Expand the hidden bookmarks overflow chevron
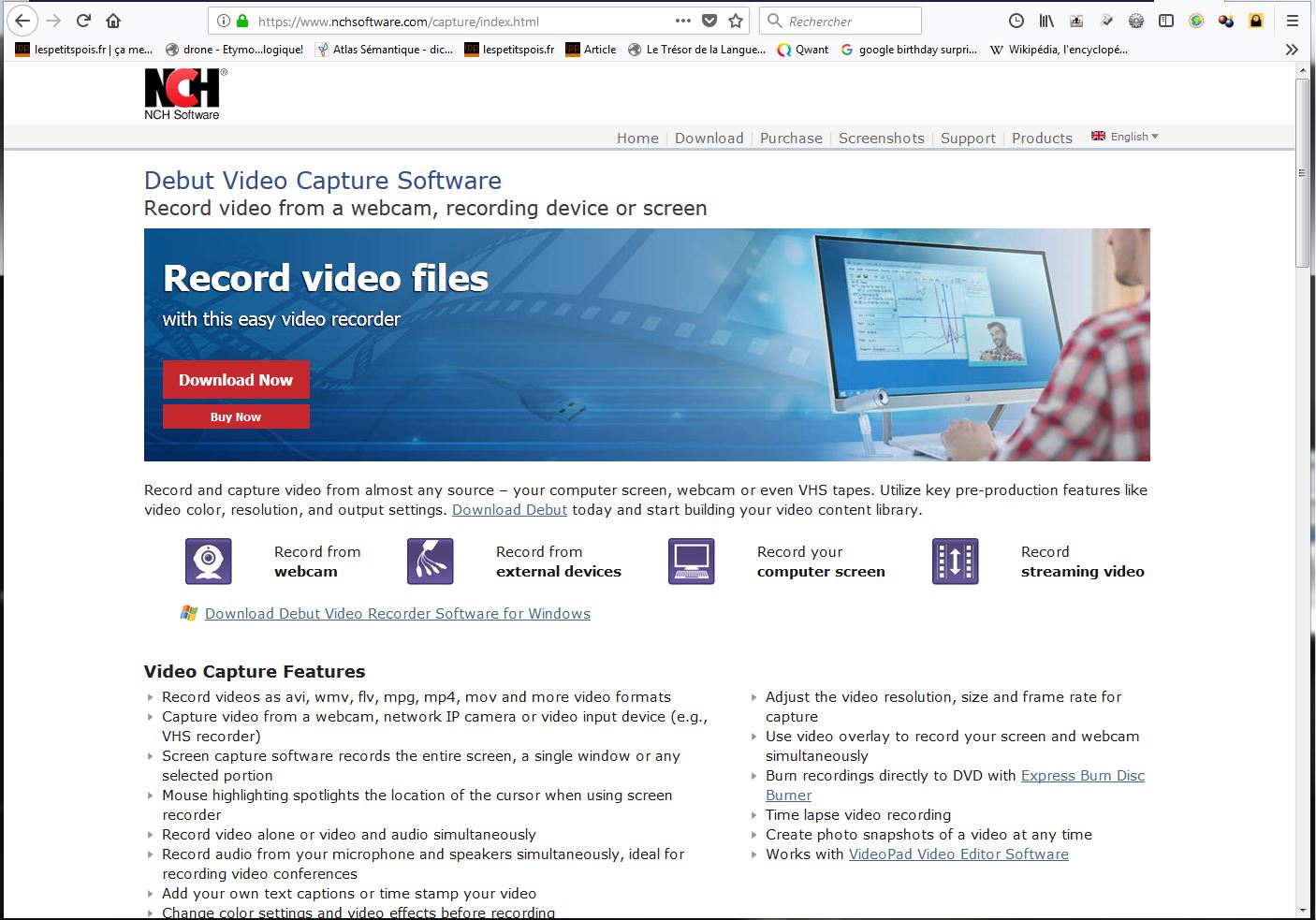 tap(1292, 50)
